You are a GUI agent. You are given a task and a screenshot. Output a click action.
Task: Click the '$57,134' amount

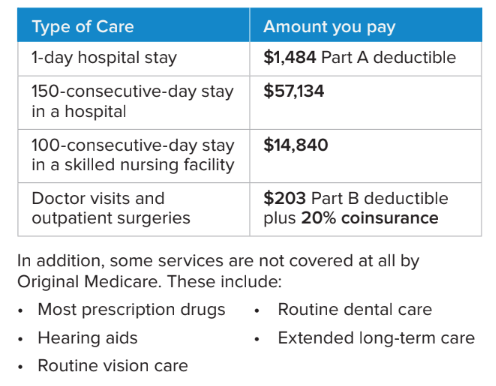click(294, 91)
